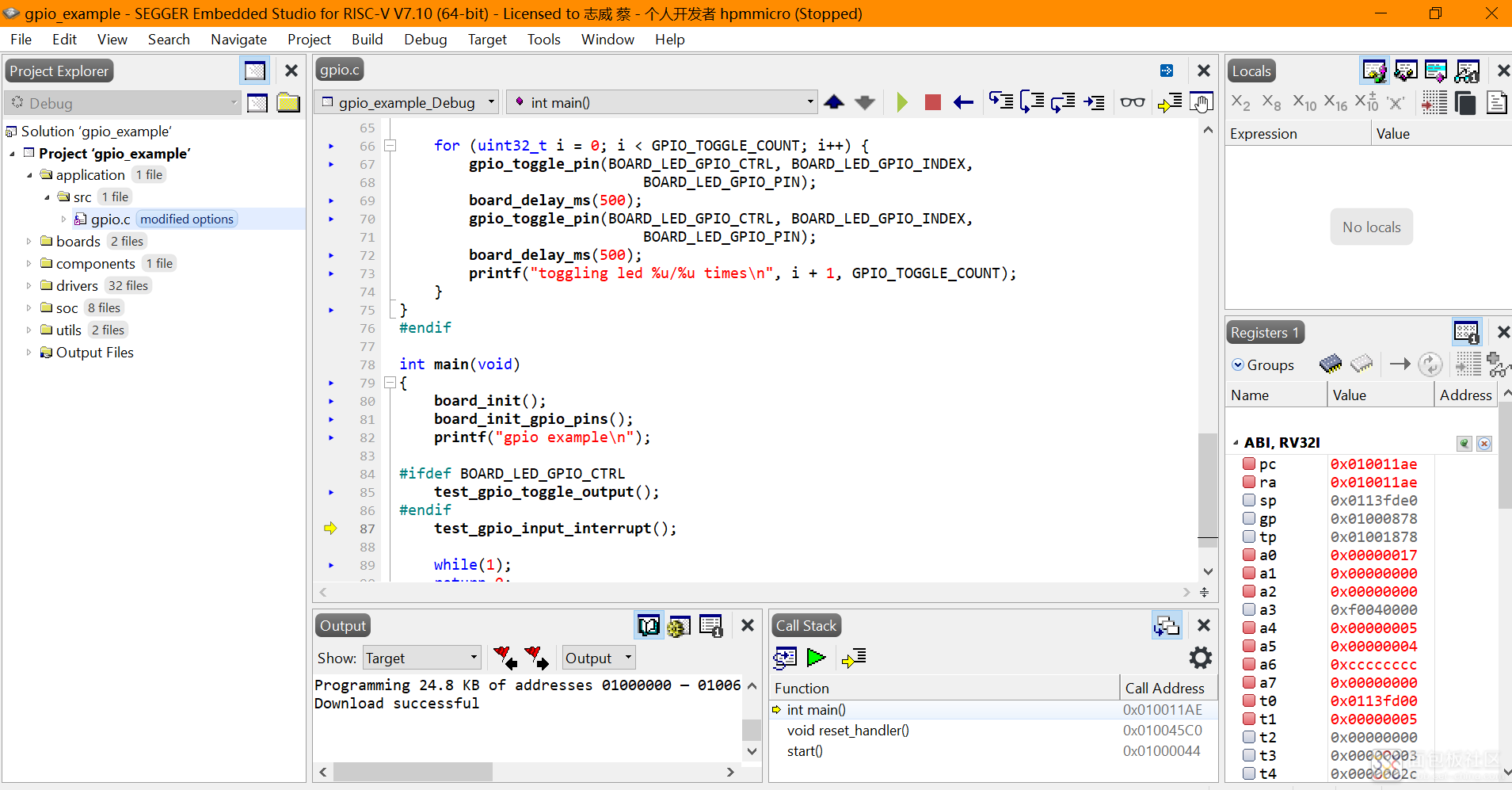Select Output Files tree node

[x=94, y=353]
